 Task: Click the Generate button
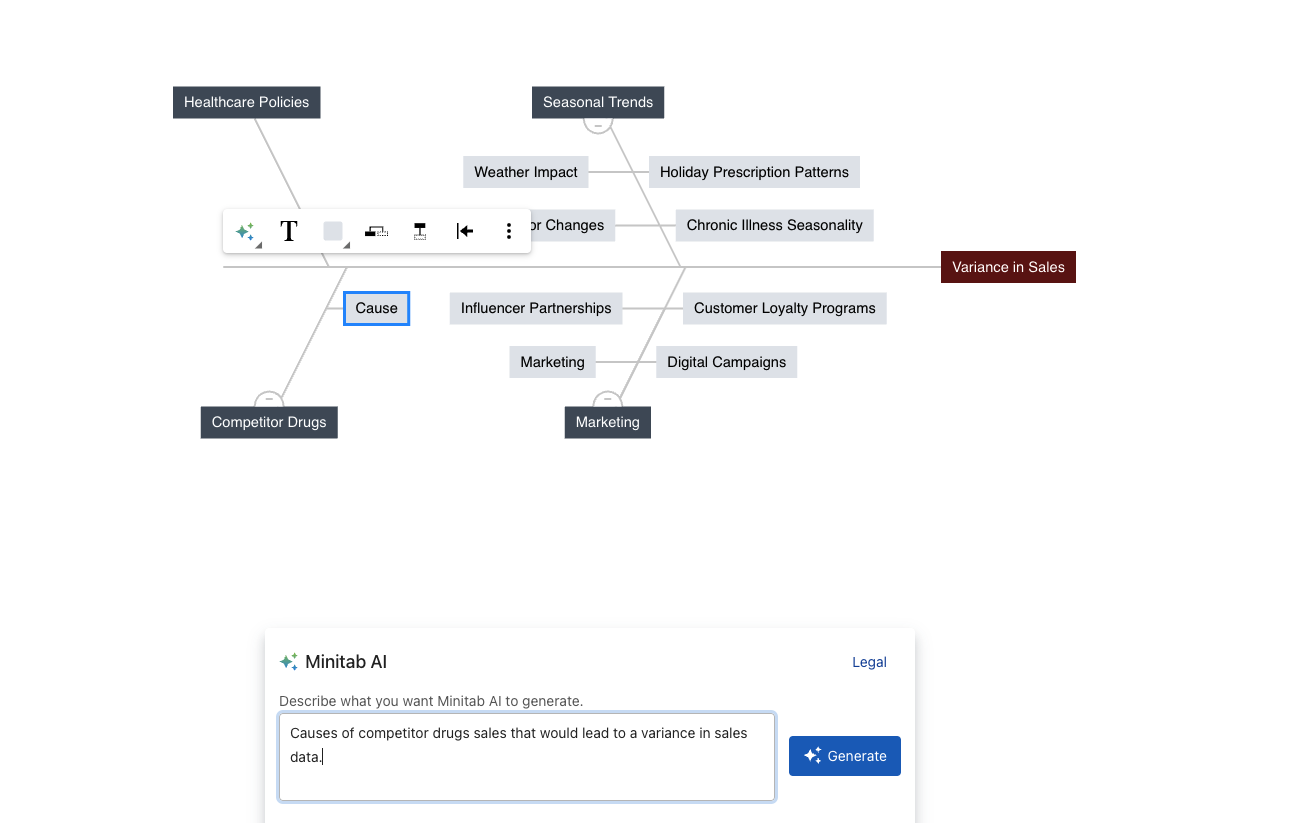844,756
